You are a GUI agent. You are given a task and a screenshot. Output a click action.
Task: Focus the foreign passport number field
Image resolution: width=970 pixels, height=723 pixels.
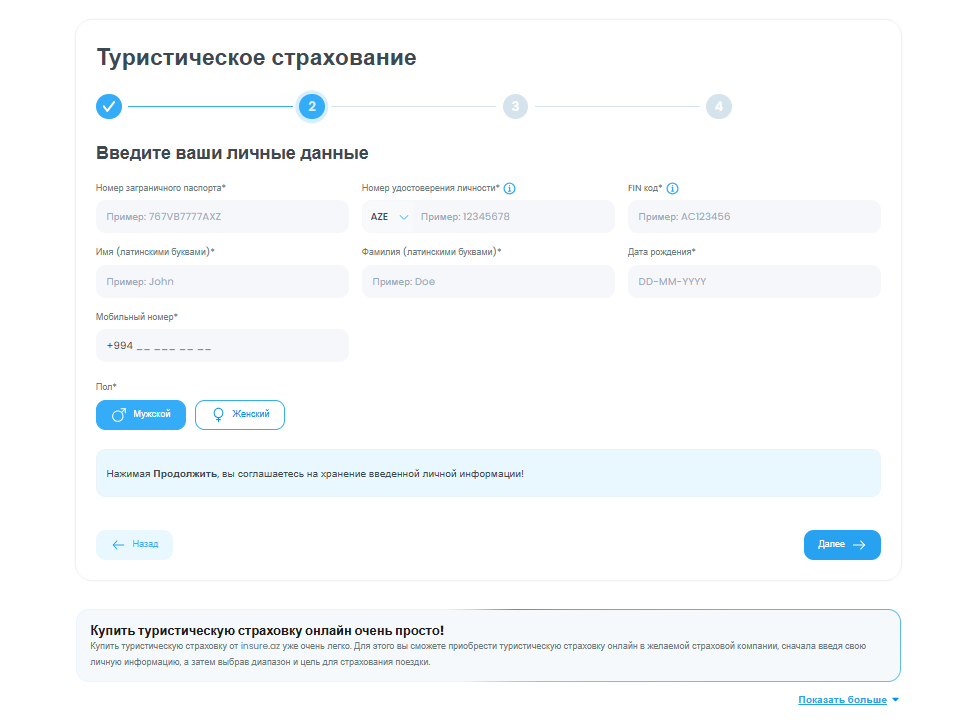point(222,217)
